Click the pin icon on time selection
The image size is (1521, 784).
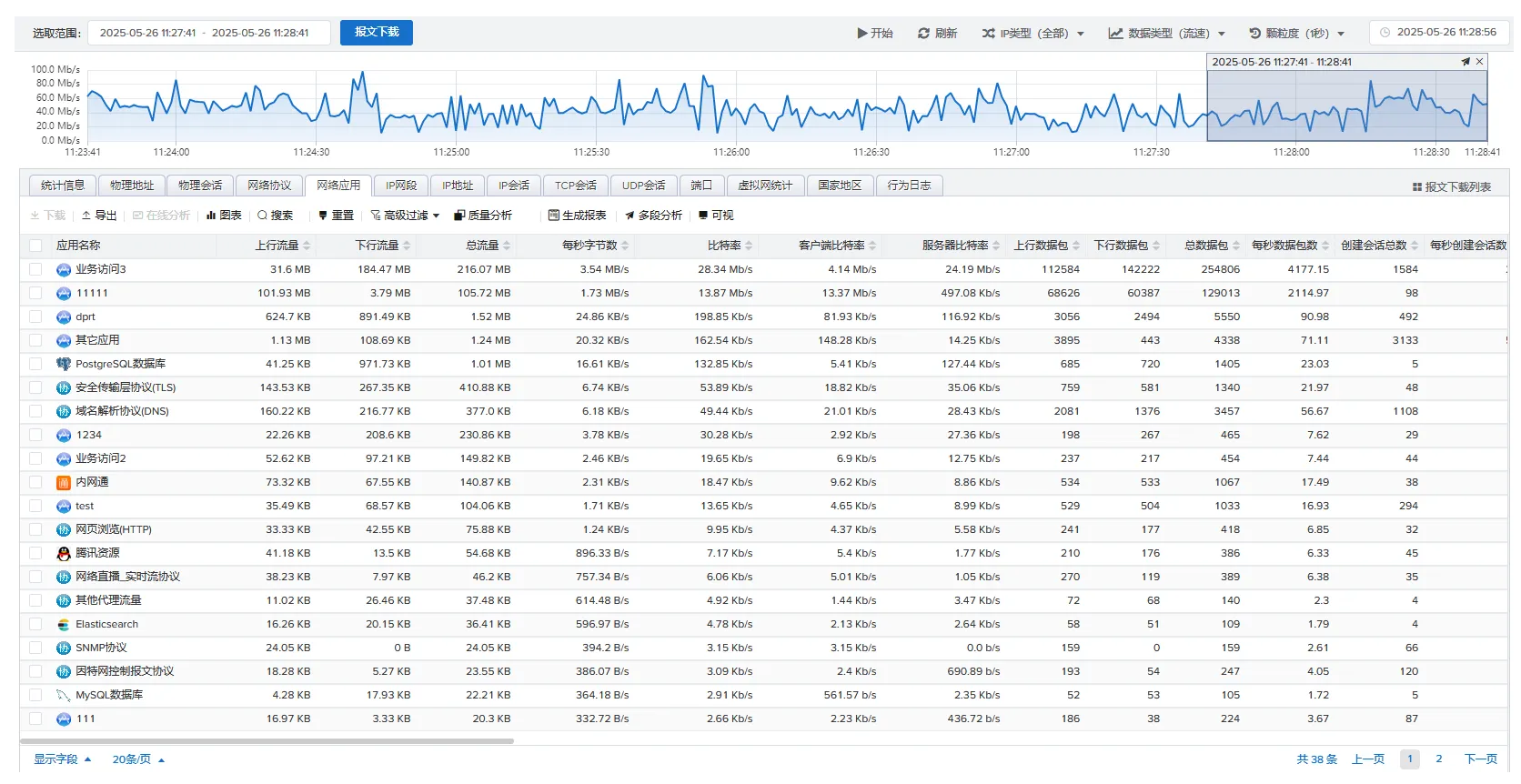coord(1466,62)
